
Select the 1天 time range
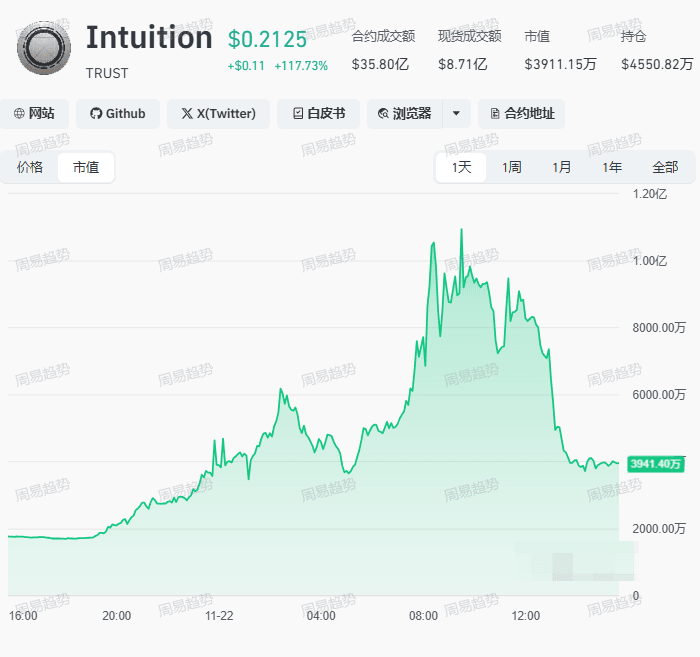[461, 167]
